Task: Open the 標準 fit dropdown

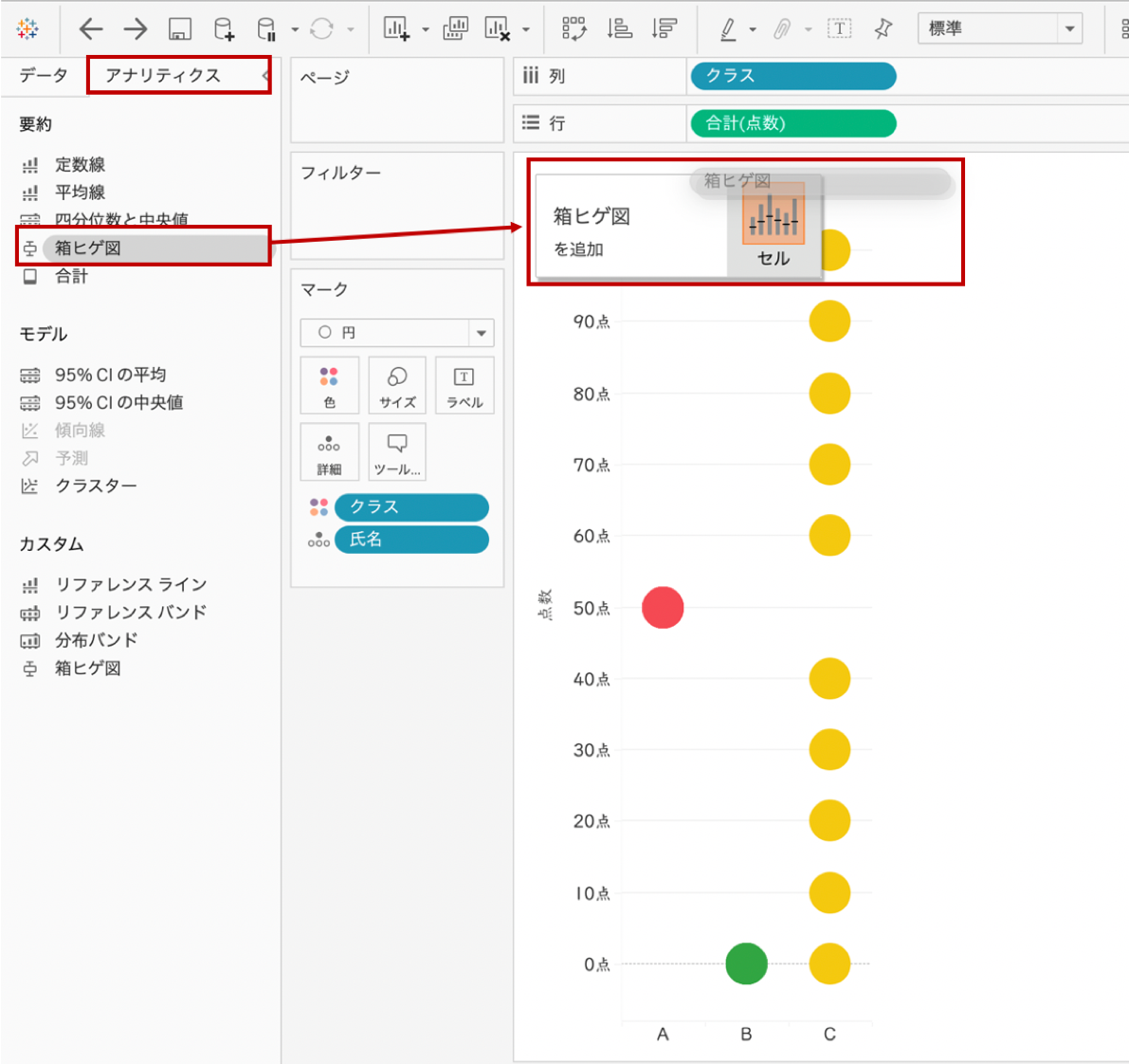Action: click(1000, 28)
